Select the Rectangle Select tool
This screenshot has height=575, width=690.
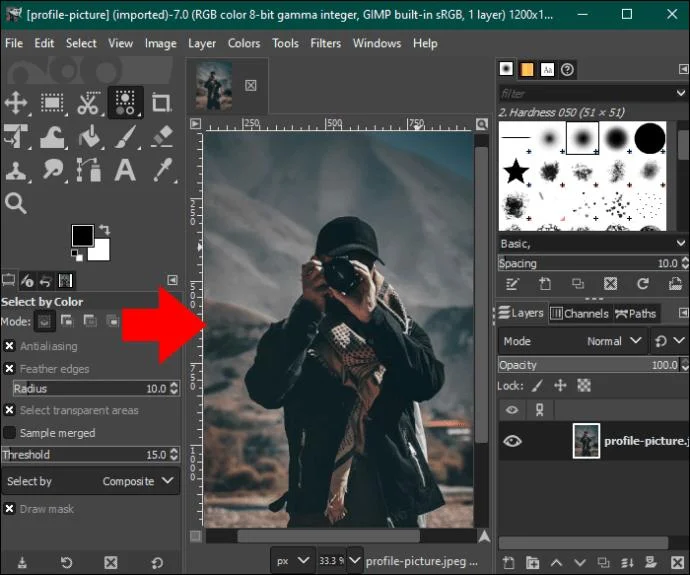click(x=52, y=103)
